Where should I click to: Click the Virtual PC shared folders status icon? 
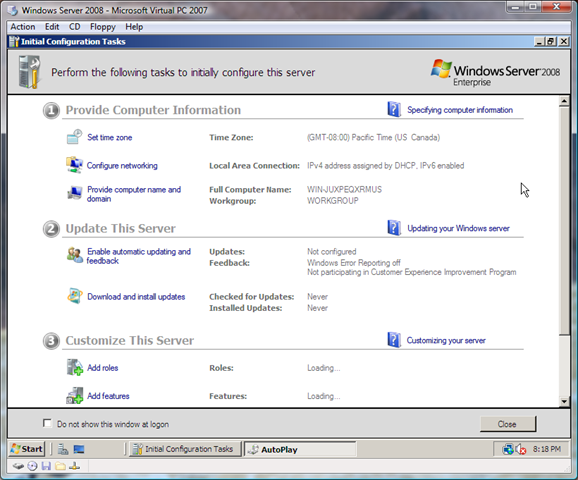60,466
